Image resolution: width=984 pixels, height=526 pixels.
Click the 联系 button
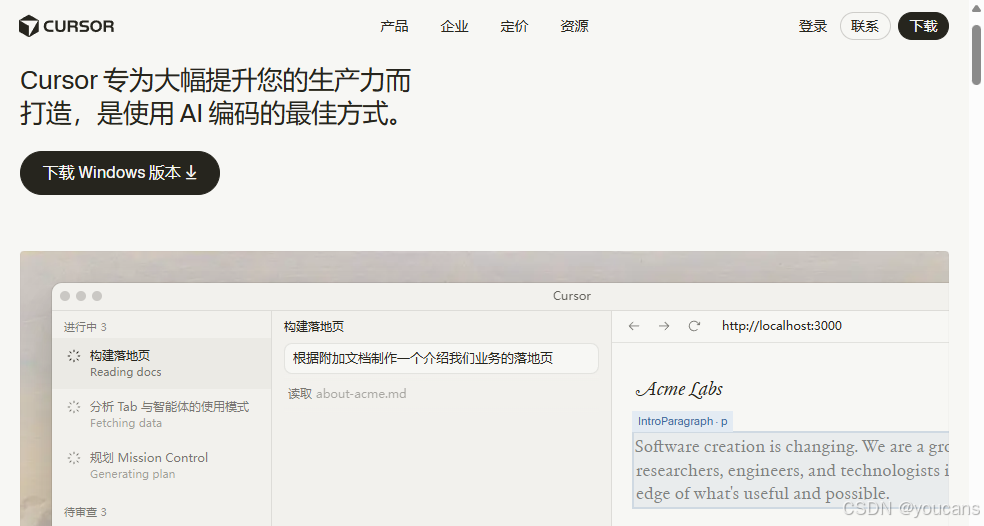click(x=865, y=26)
